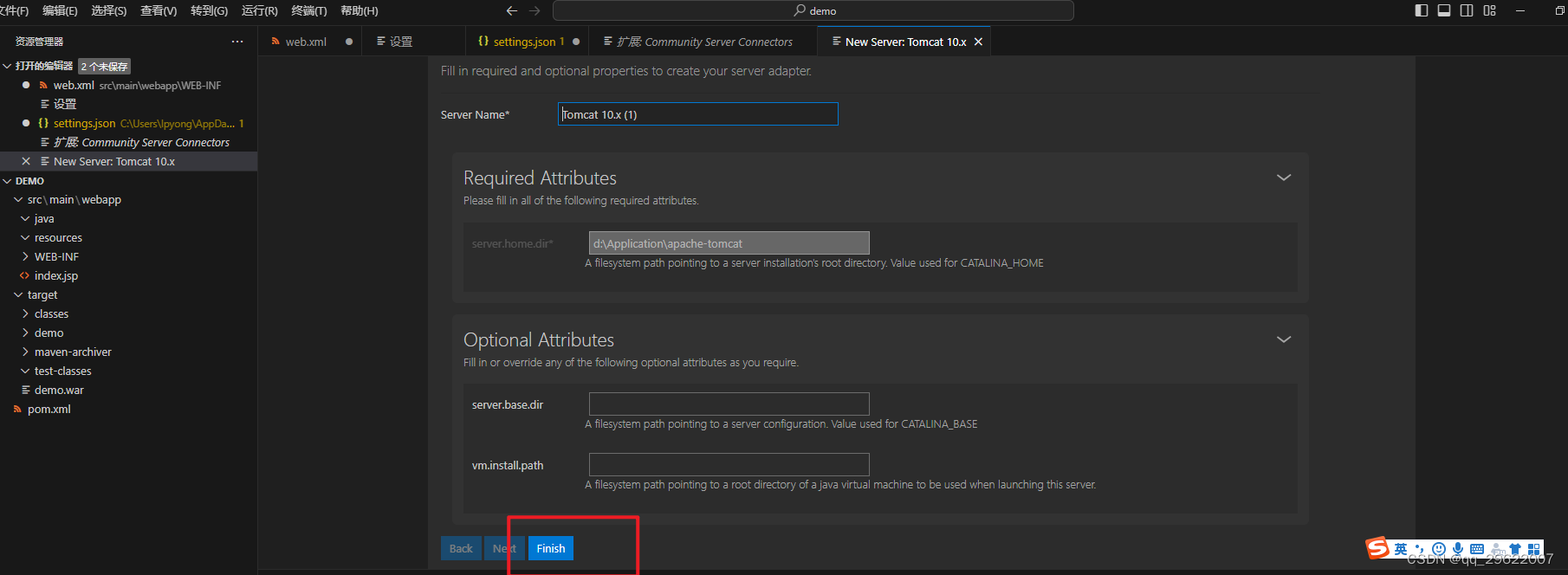Click the vm.install.path input field
Viewport: 1568px width, 575px height.
pyautogui.click(x=729, y=465)
